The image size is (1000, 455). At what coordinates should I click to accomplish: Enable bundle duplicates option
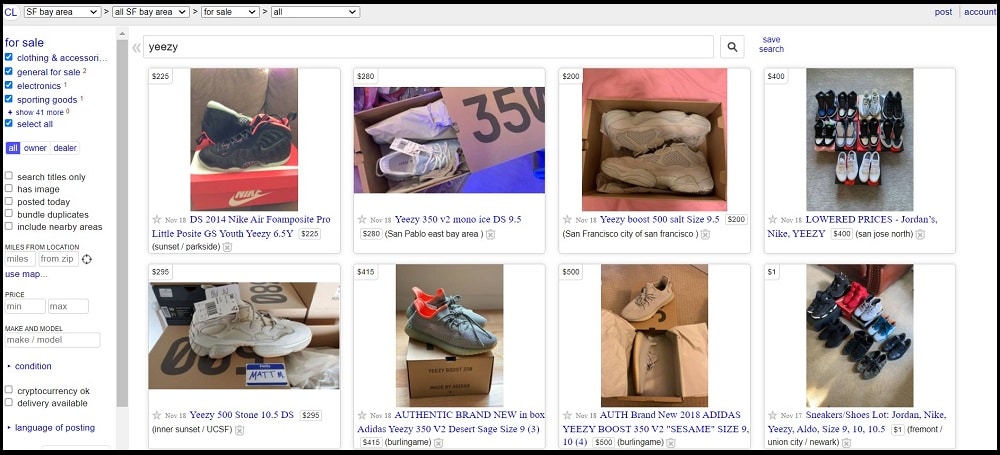point(9,214)
